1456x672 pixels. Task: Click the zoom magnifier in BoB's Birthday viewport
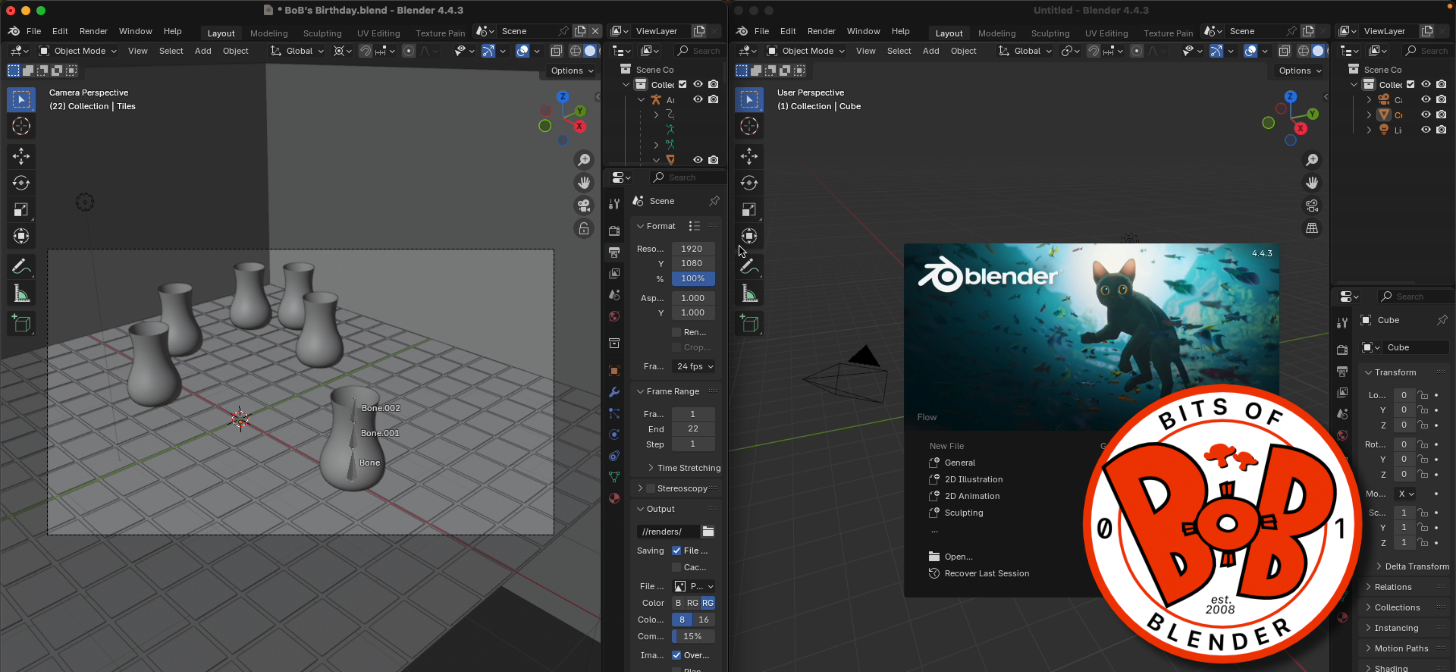point(584,160)
